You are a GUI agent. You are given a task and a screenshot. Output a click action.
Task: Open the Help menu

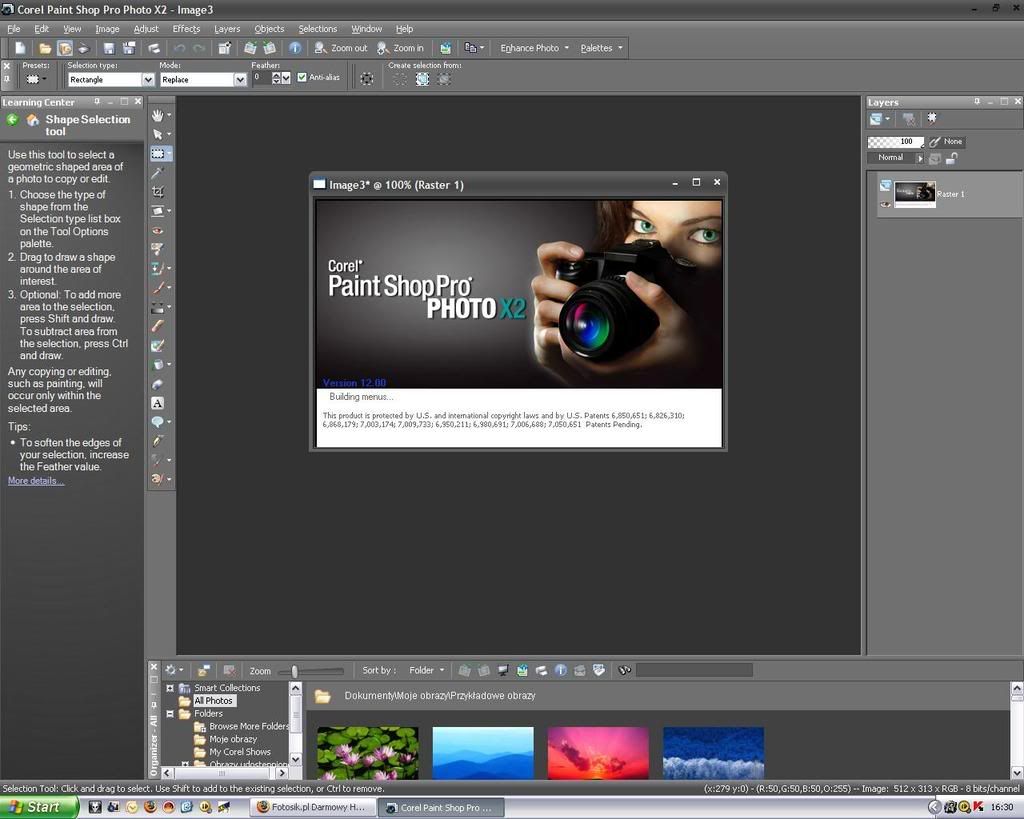pos(404,29)
